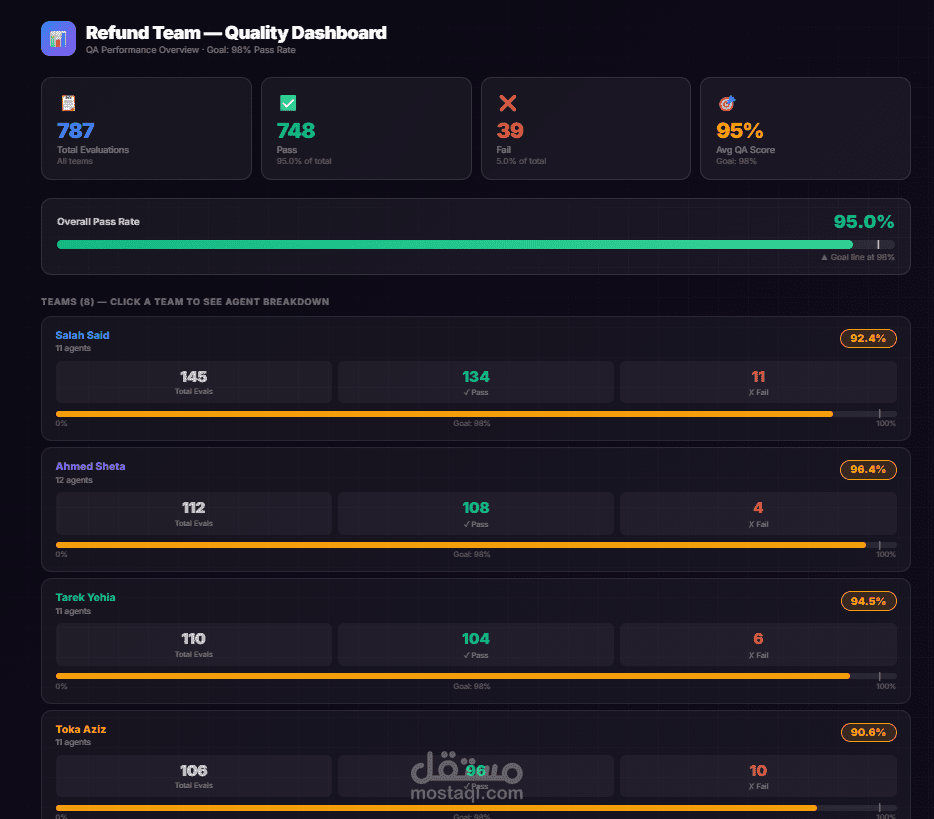Click the 'Overall Pass Rate' label
Screen dimensions: 934x819
(98, 222)
